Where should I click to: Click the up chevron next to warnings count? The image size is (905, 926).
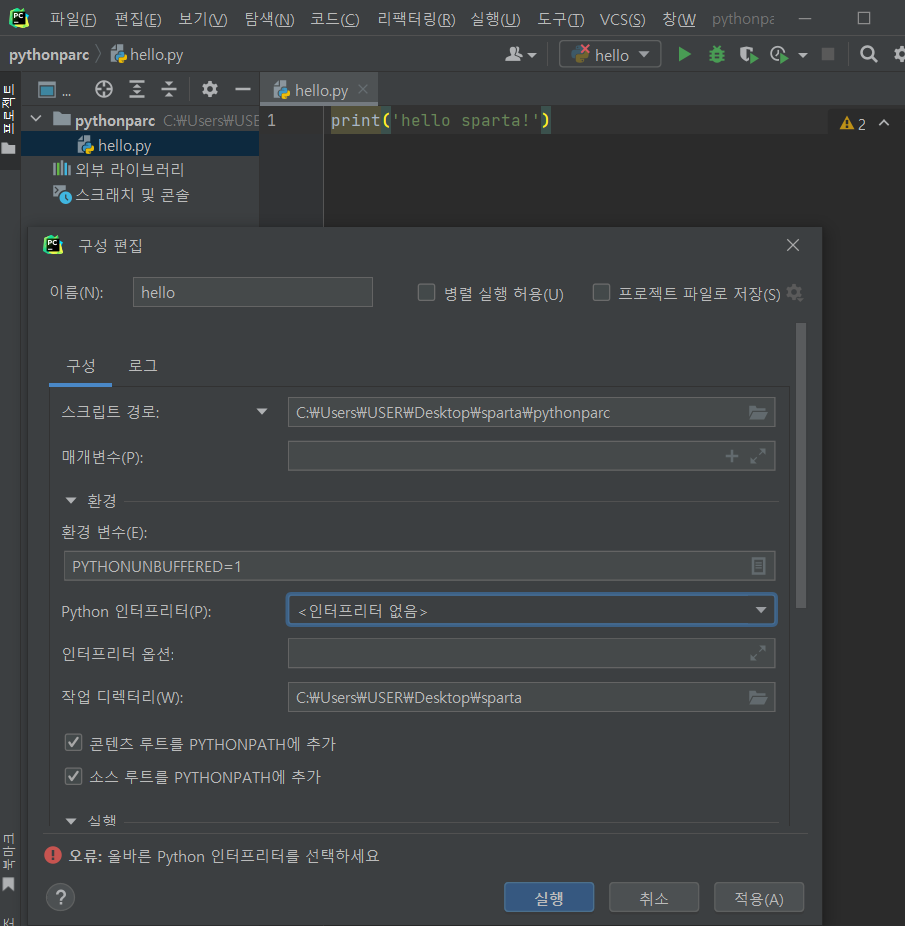(x=884, y=123)
